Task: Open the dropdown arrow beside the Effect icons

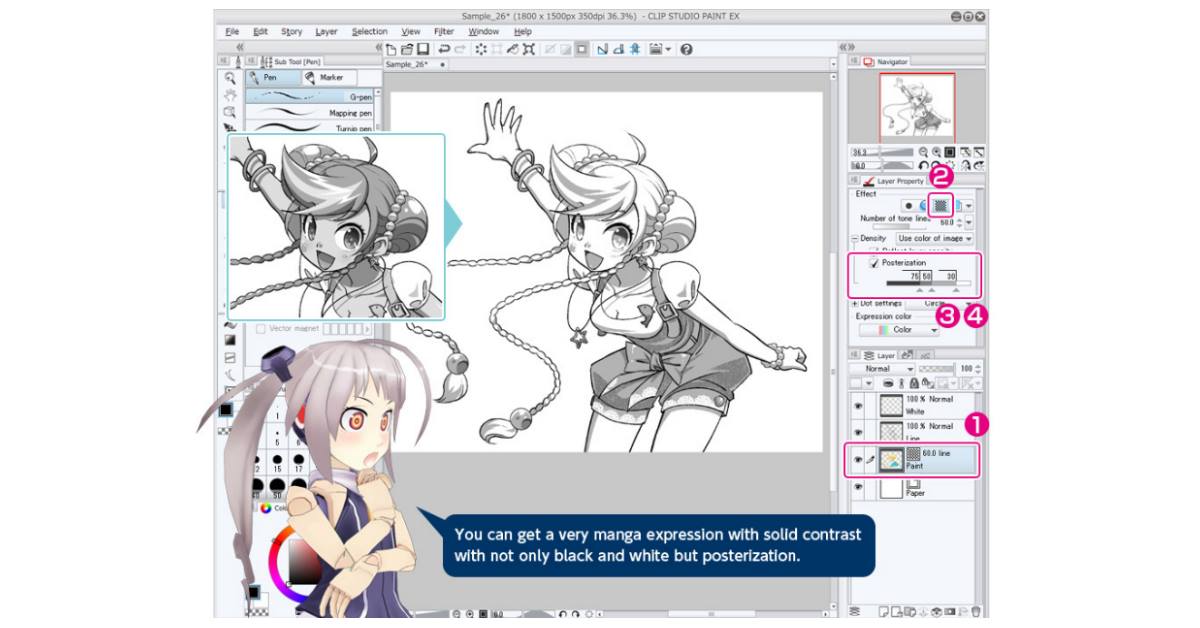Action: point(969,206)
